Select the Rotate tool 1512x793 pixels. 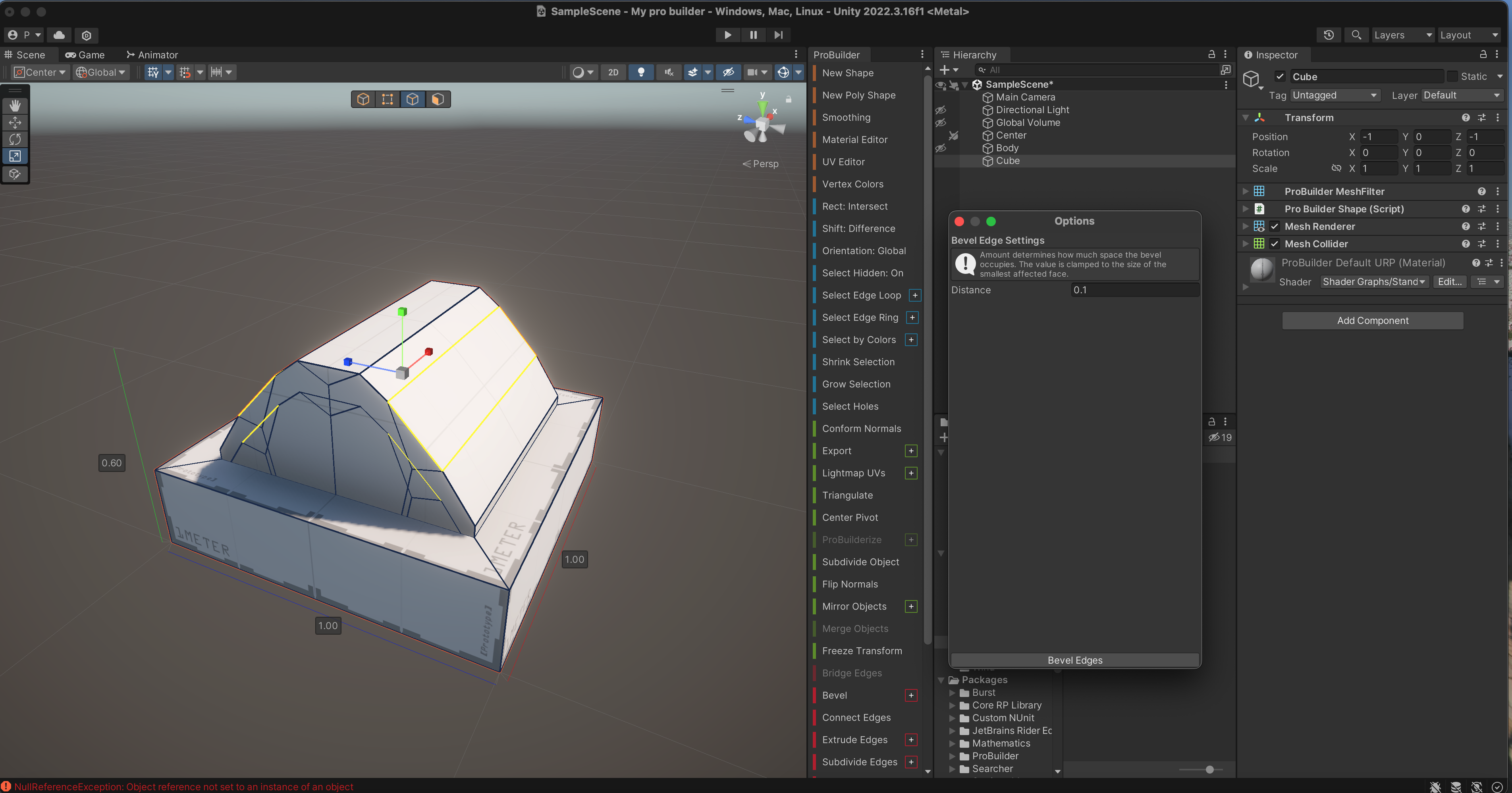pos(15,140)
